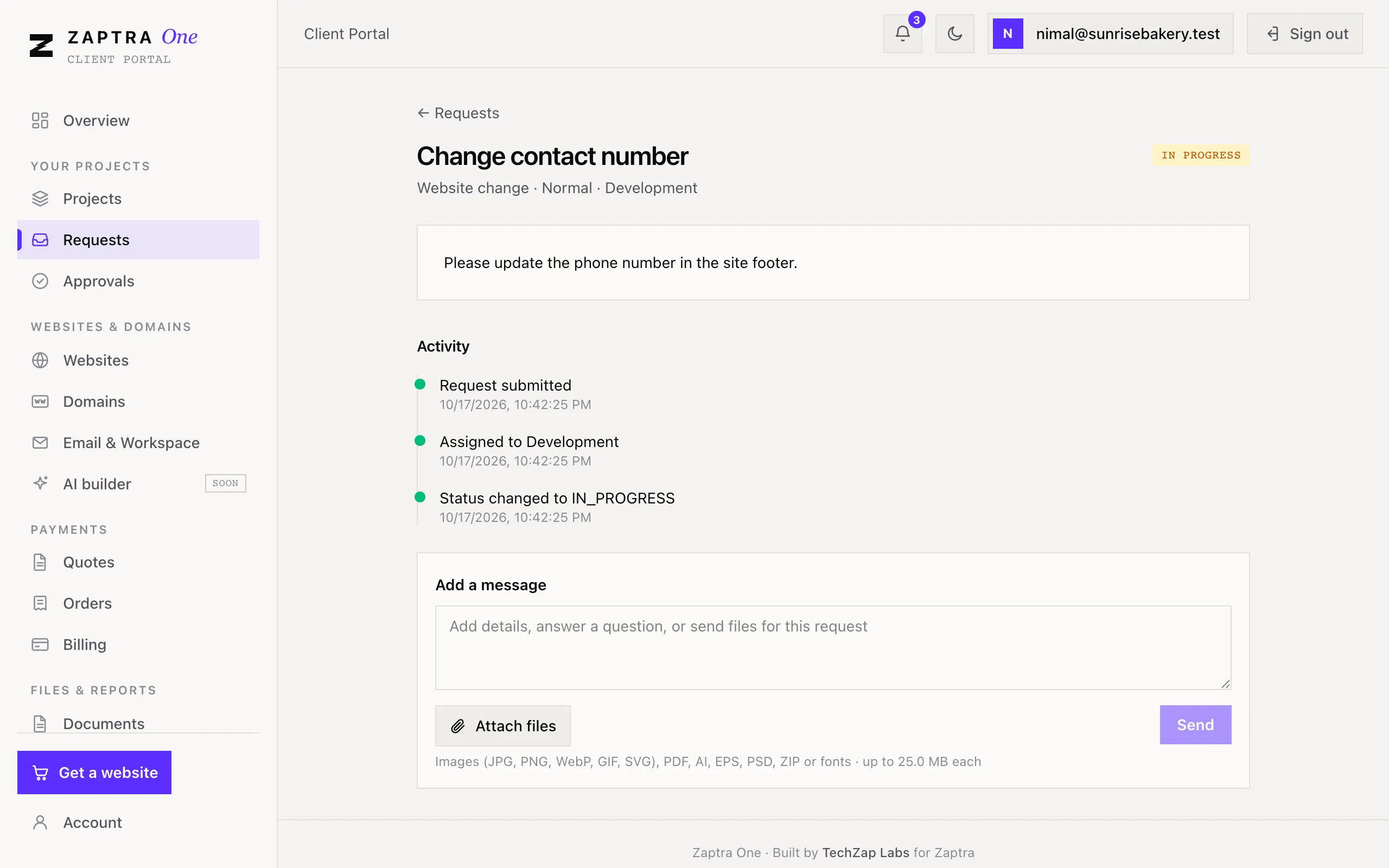Click TechZap Labs footer link
This screenshot has height=868, width=1389.
click(865, 852)
